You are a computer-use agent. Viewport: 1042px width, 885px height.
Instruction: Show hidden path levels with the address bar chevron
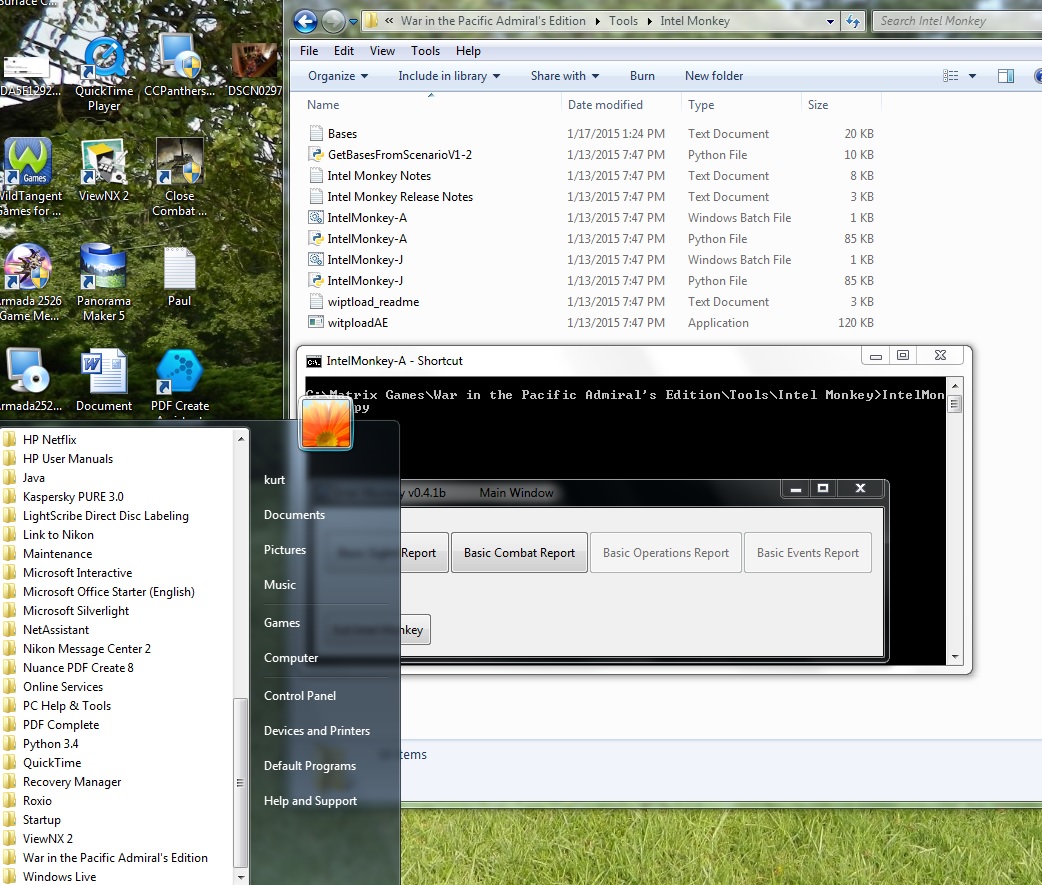[x=389, y=21]
